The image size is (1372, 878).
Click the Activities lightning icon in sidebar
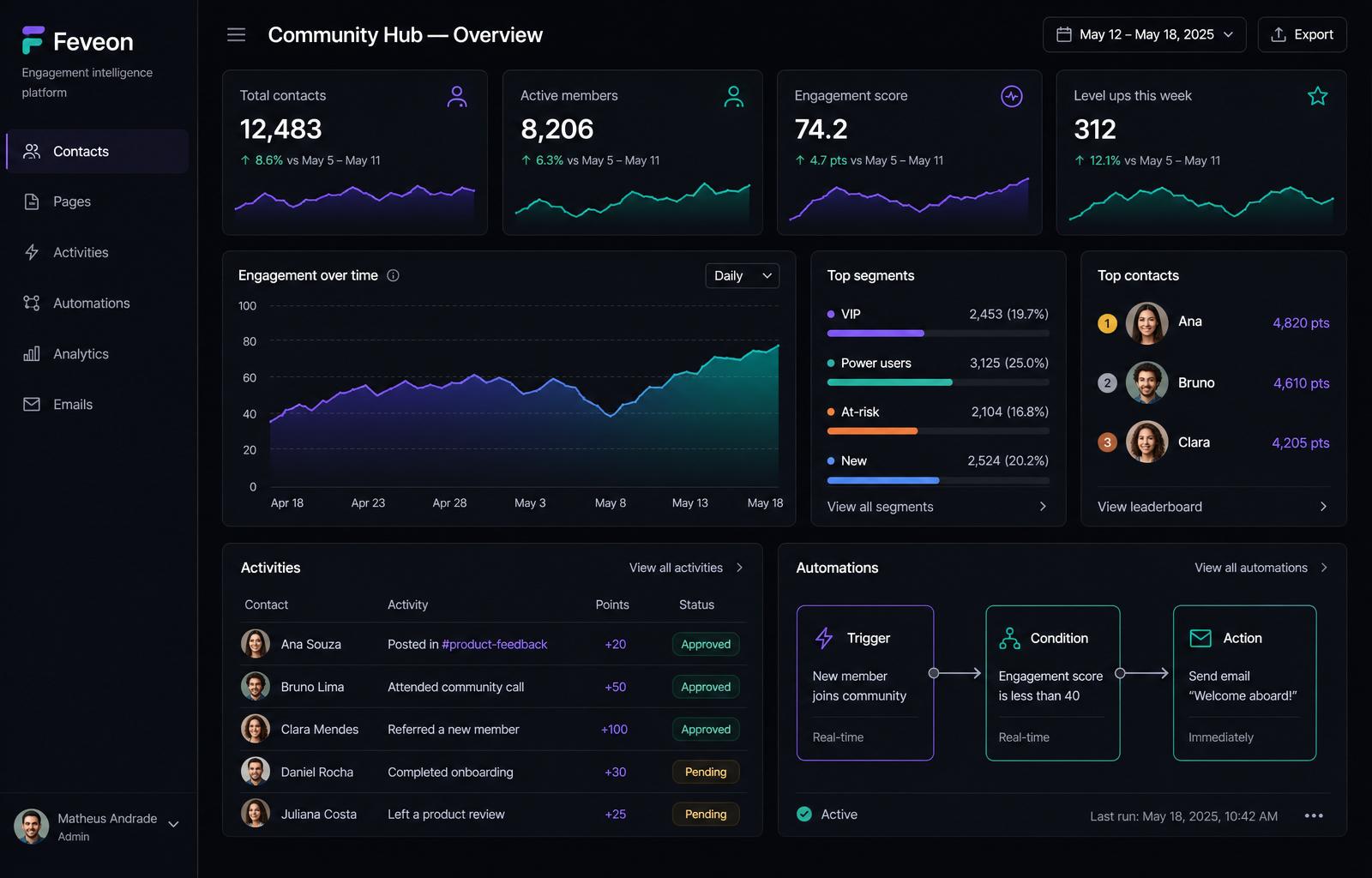32,252
